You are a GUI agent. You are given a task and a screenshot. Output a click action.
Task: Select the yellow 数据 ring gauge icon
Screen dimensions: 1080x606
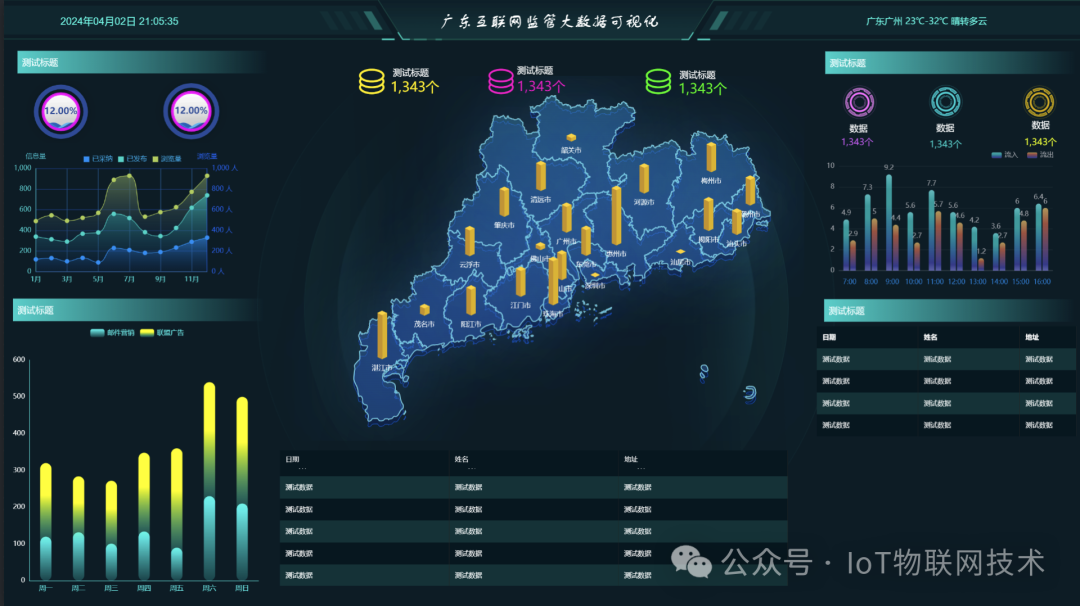click(x=1039, y=101)
